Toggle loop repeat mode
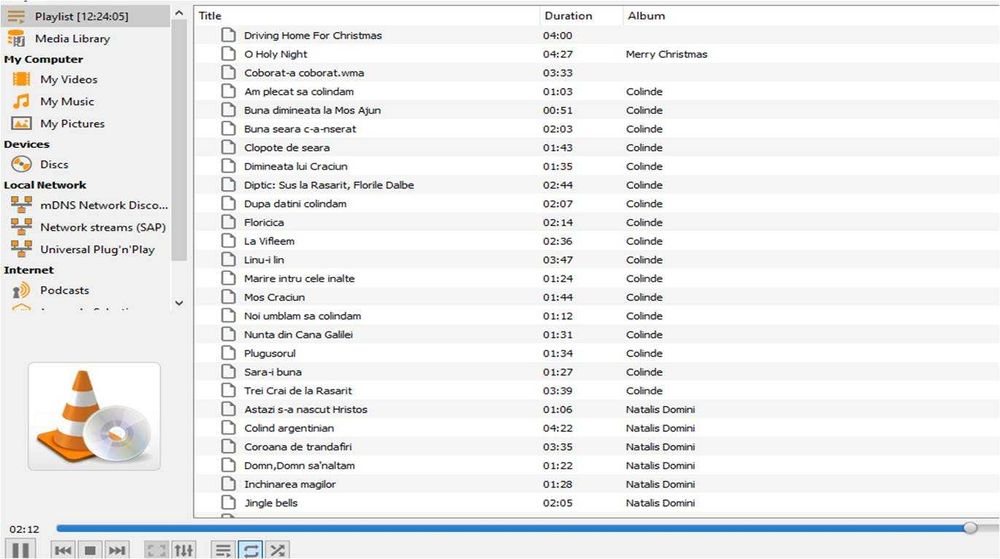Screen dimensions: 1000x559 pyautogui.click(x=251, y=550)
